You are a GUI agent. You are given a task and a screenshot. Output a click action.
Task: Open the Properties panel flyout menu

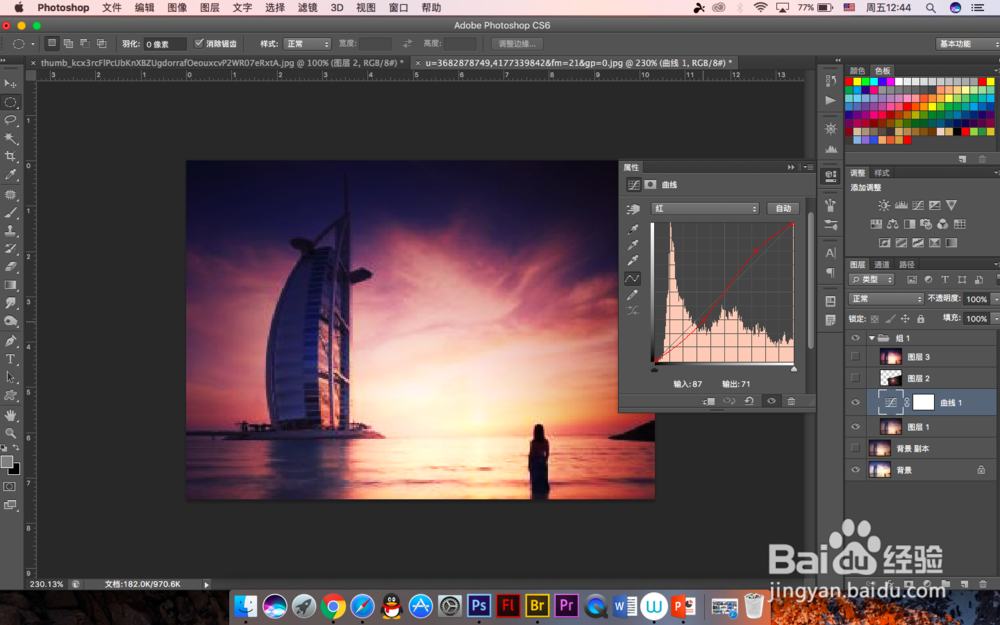(808, 167)
